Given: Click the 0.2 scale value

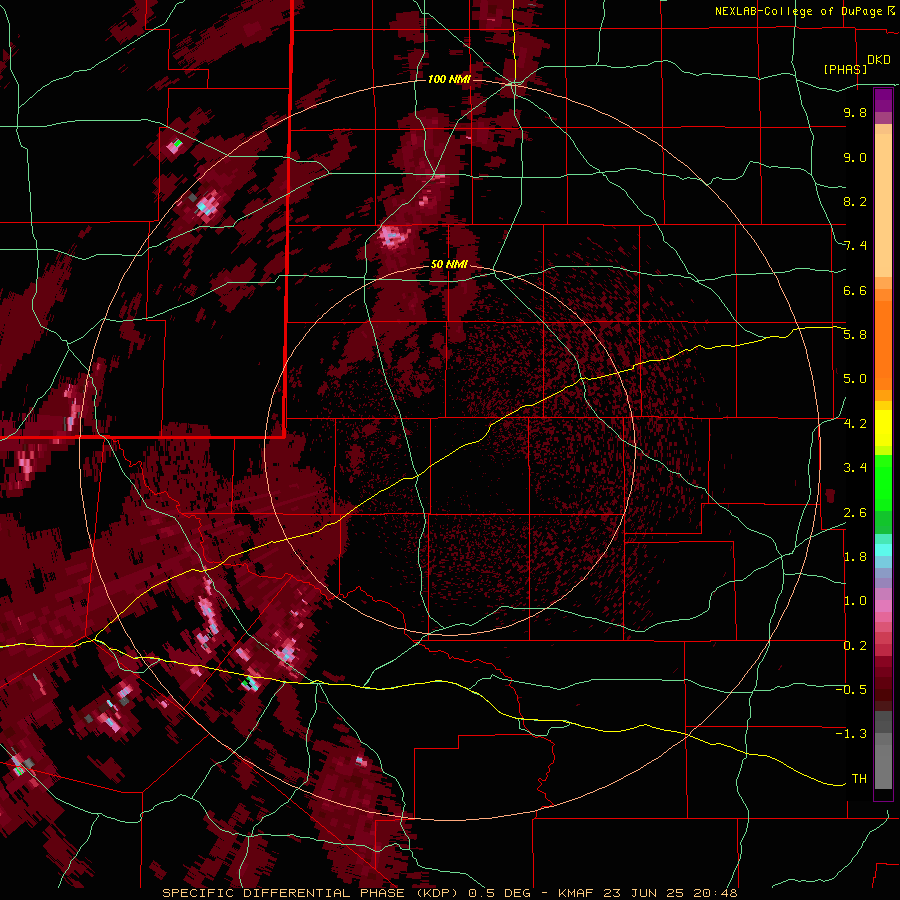Looking at the screenshot, I should click(x=855, y=646).
